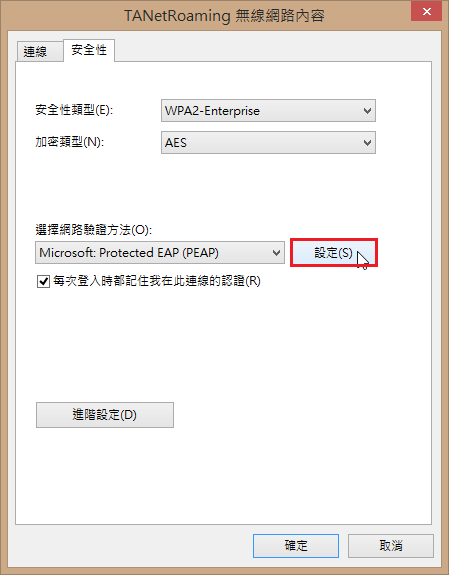Select the 安全性 tab
The height and width of the screenshot is (575, 449).
pyautogui.click(x=89, y=50)
